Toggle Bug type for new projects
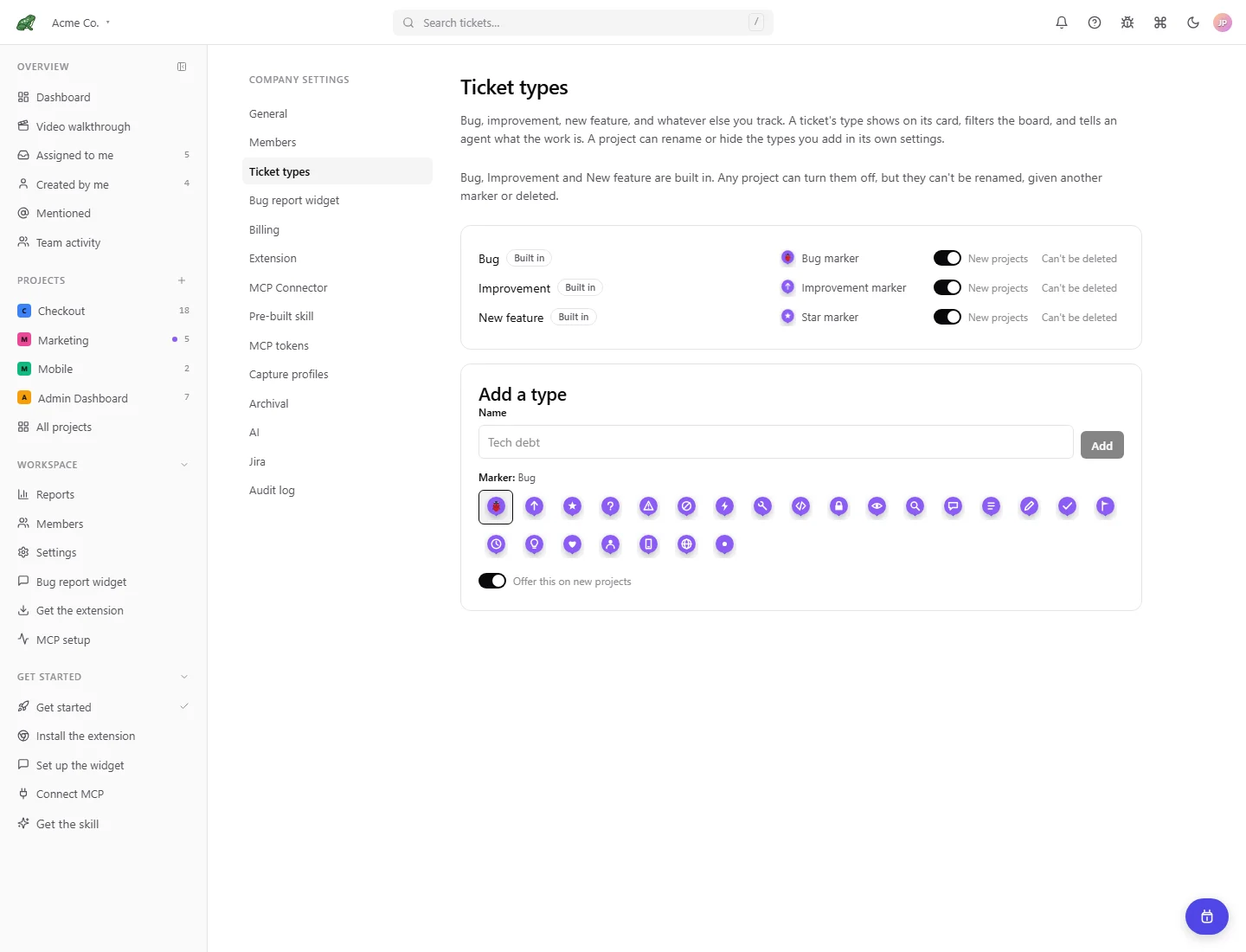The width and height of the screenshot is (1246, 952). 947,258
